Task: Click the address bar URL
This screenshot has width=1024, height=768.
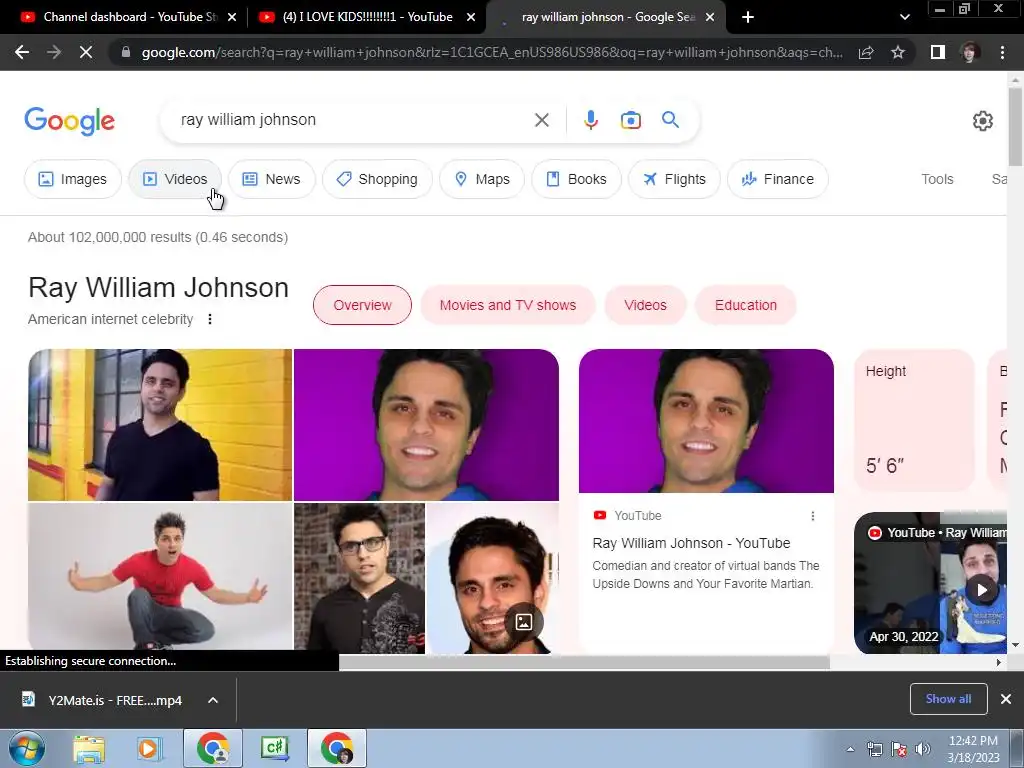Action: pos(491,52)
